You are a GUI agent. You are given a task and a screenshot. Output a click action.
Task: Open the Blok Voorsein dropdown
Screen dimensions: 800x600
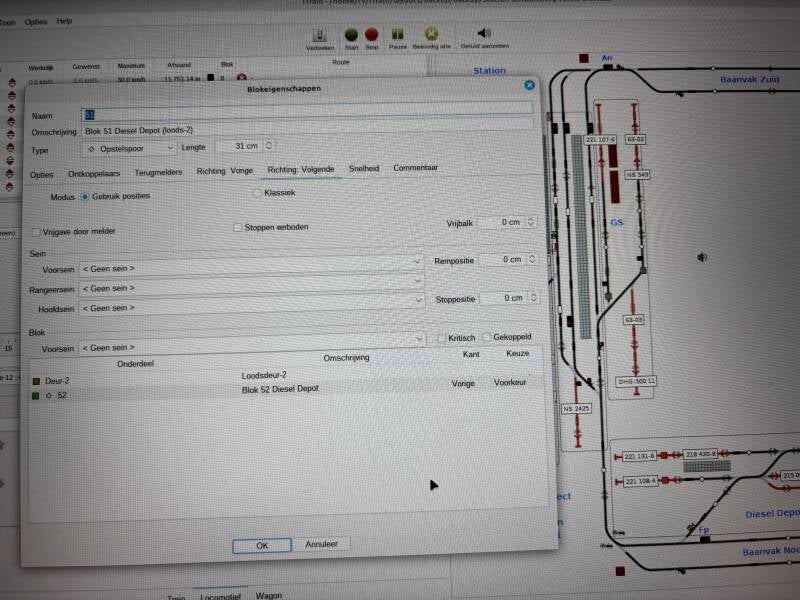tap(252, 344)
